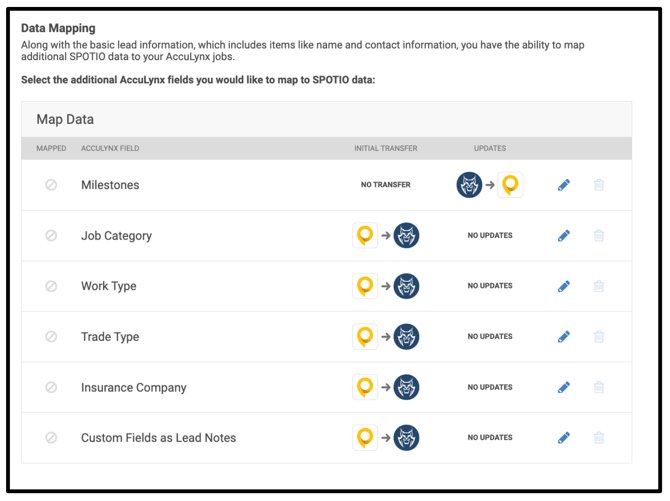Delete the Work Type mapping trash icon
The image size is (670, 501).
599,286
